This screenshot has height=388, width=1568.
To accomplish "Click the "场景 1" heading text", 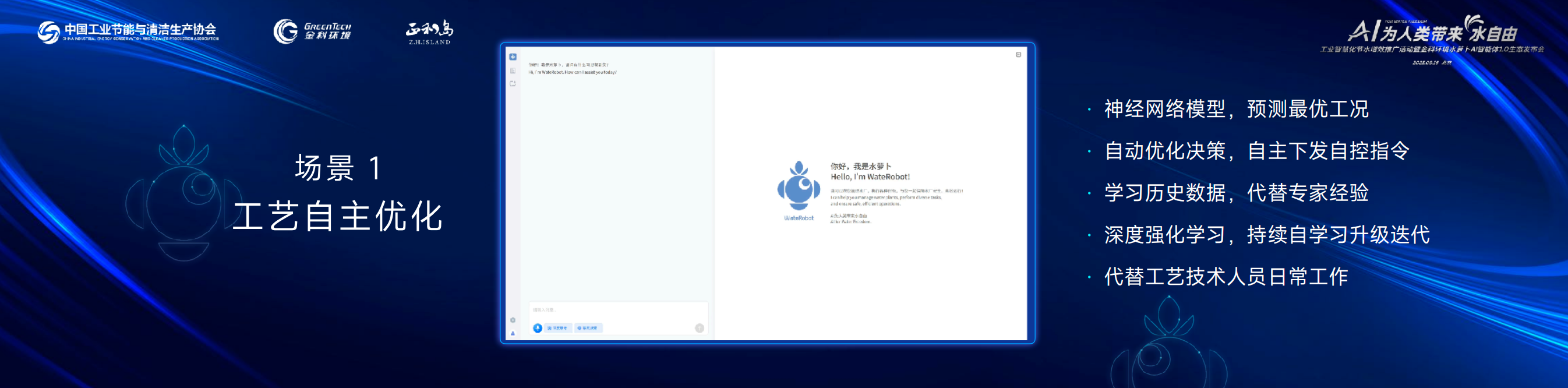I will click(x=339, y=168).
